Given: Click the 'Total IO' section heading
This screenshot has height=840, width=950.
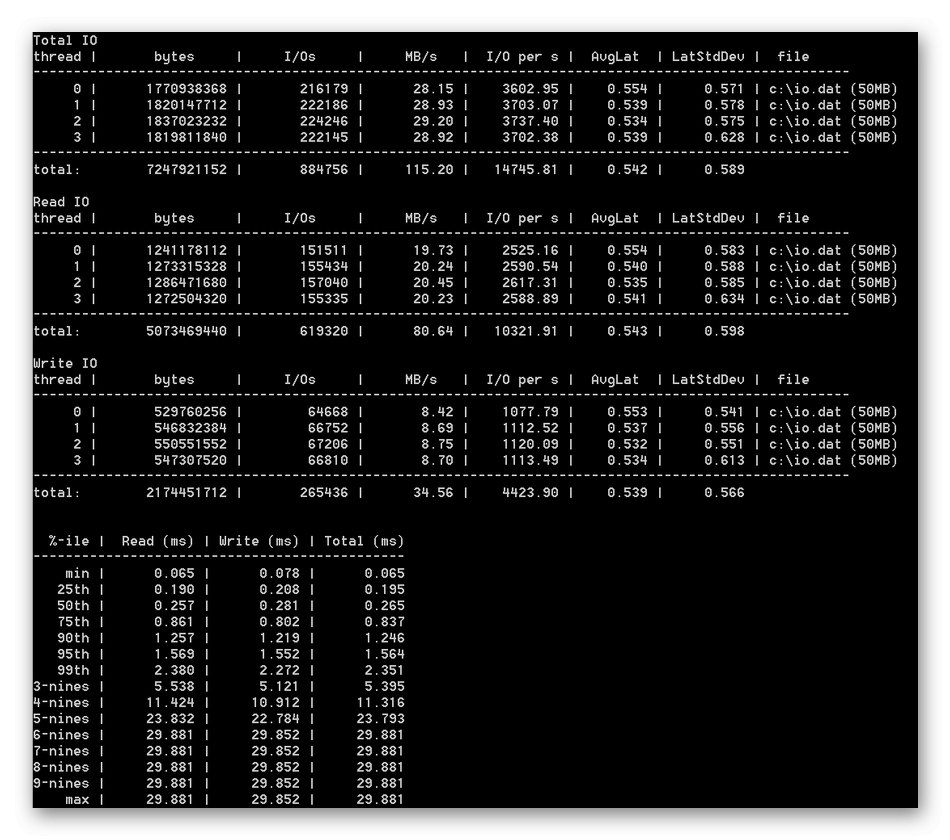Looking at the screenshot, I should click(x=65, y=41).
